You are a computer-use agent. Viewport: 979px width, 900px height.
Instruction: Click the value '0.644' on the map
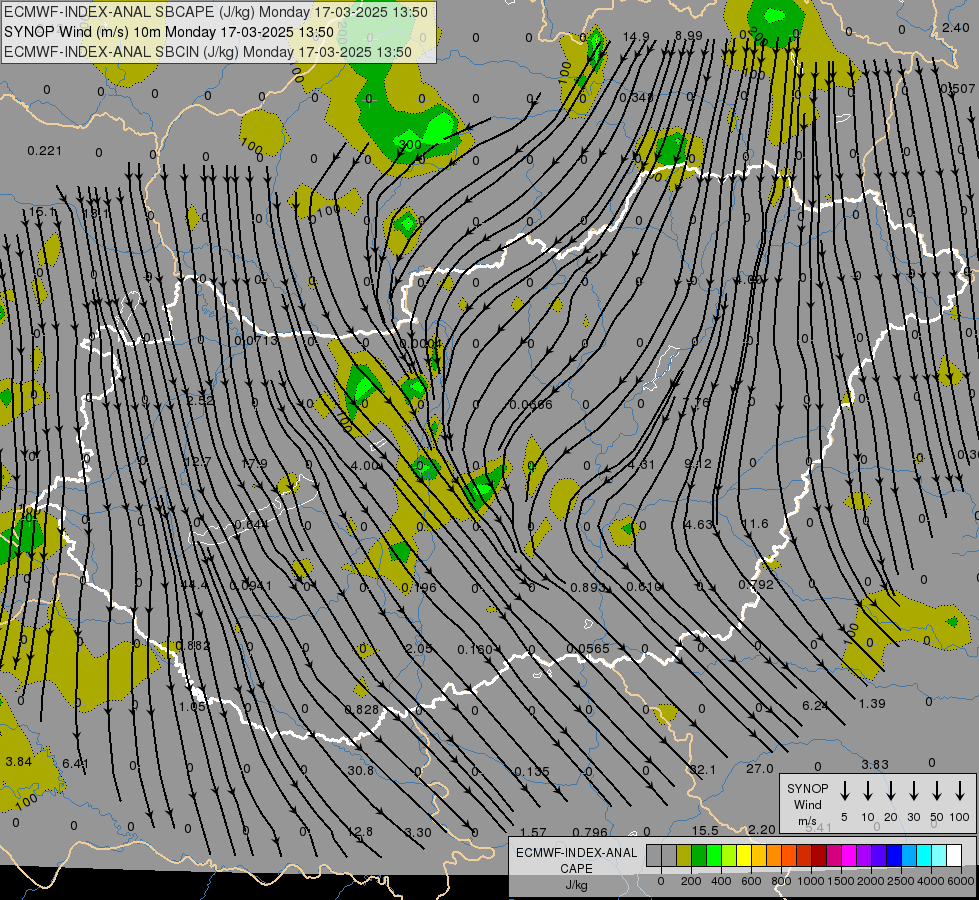[252, 524]
